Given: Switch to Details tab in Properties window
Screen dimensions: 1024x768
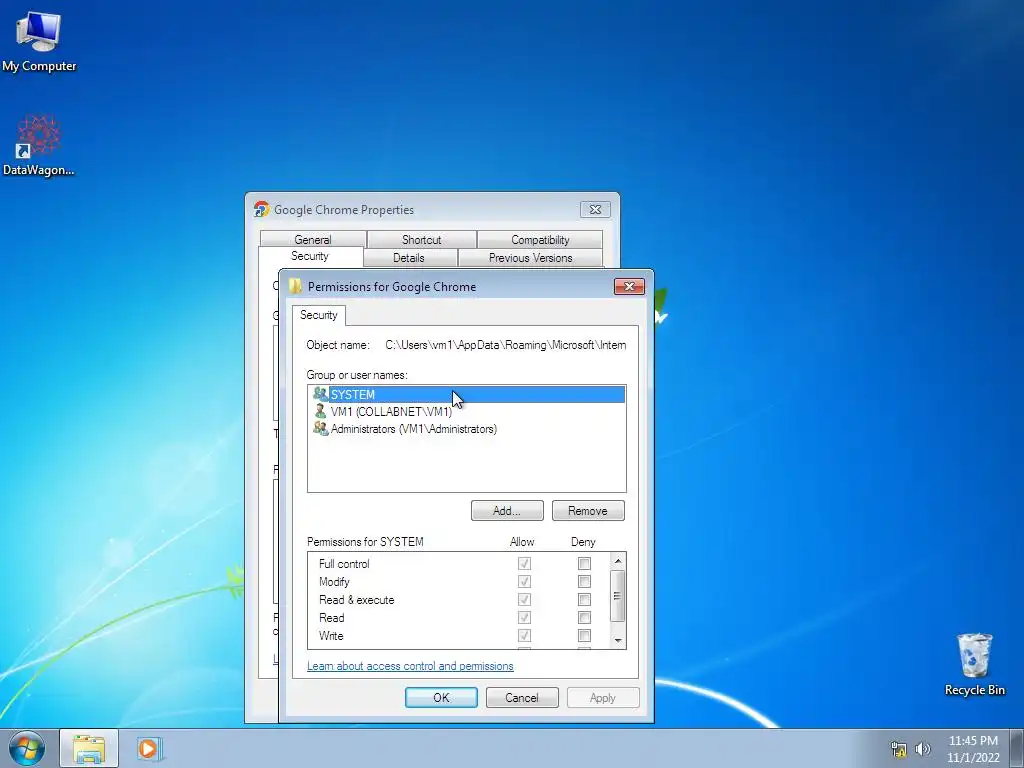Looking at the screenshot, I should pos(409,258).
